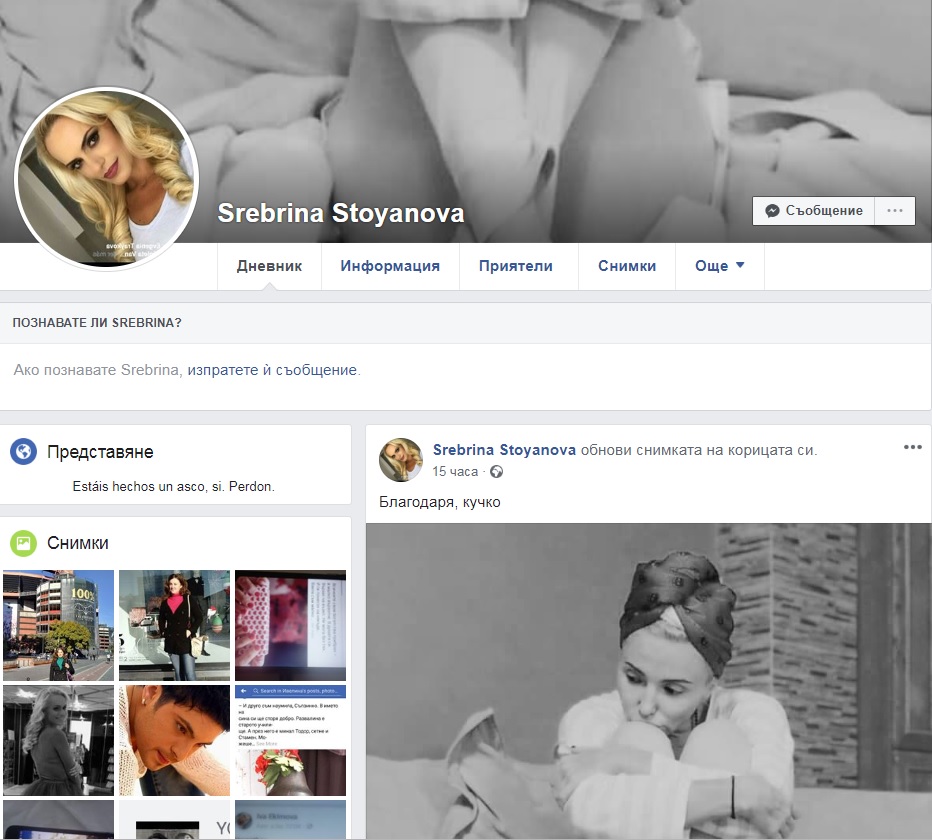Switch to the Дневник tab
The height and width of the screenshot is (840, 932).
tap(269, 266)
